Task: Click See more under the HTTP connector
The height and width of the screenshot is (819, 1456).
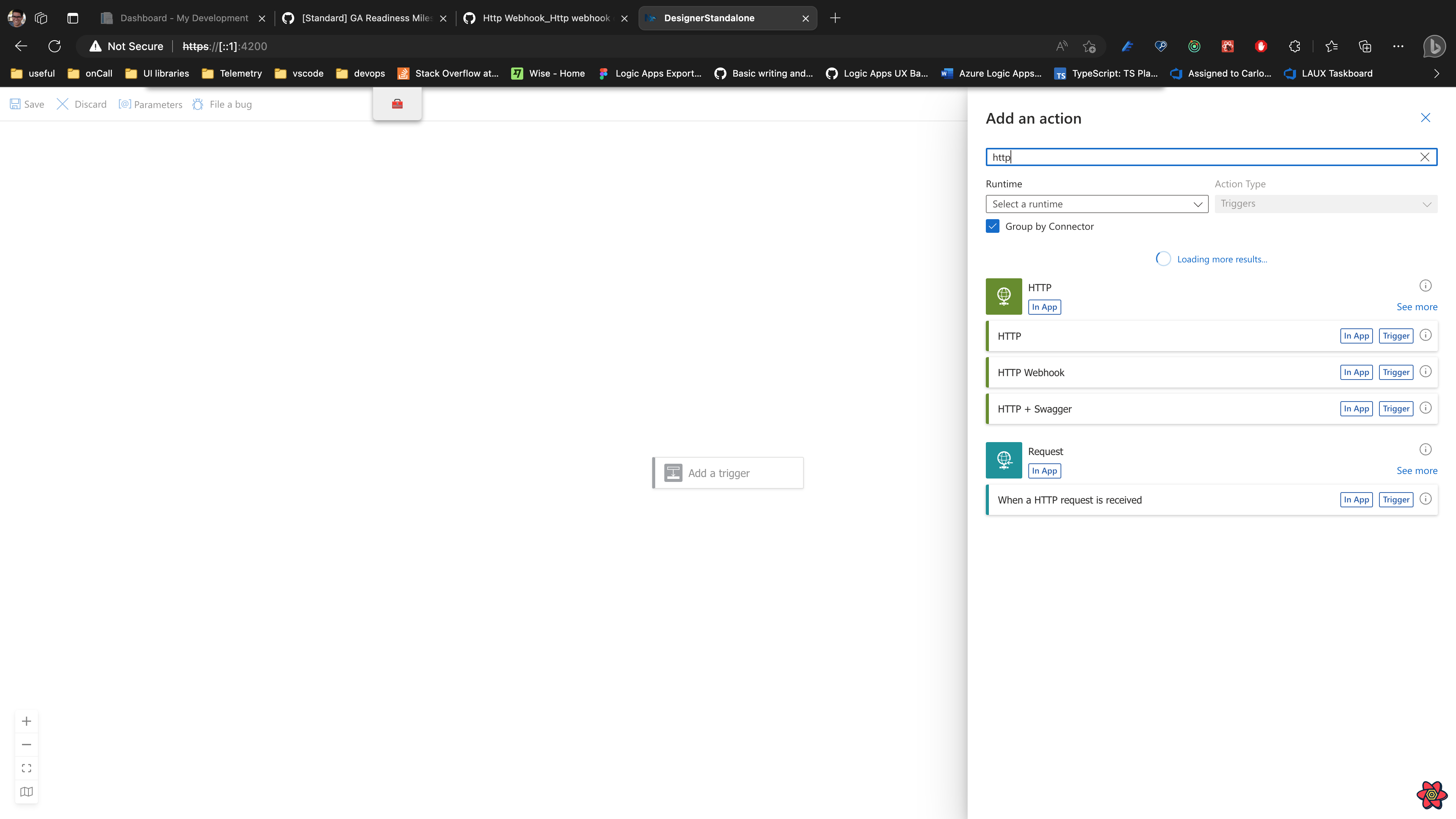Action: coord(1417,307)
